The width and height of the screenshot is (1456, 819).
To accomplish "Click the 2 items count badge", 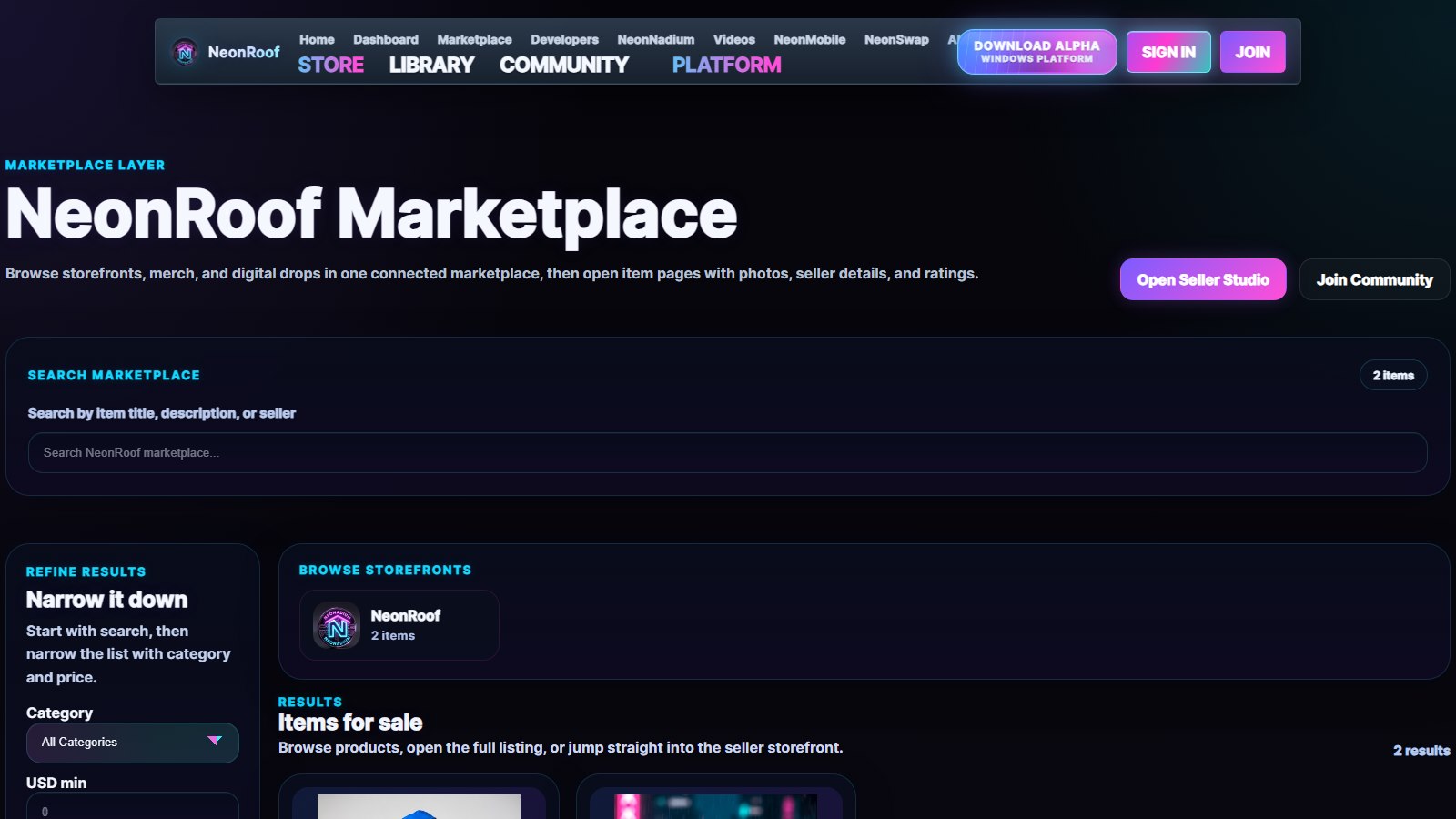I will [1393, 375].
